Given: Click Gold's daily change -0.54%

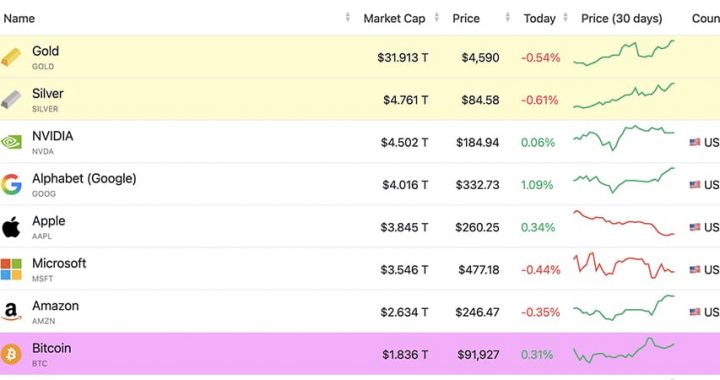Looking at the screenshot, I should coord(540,58).
